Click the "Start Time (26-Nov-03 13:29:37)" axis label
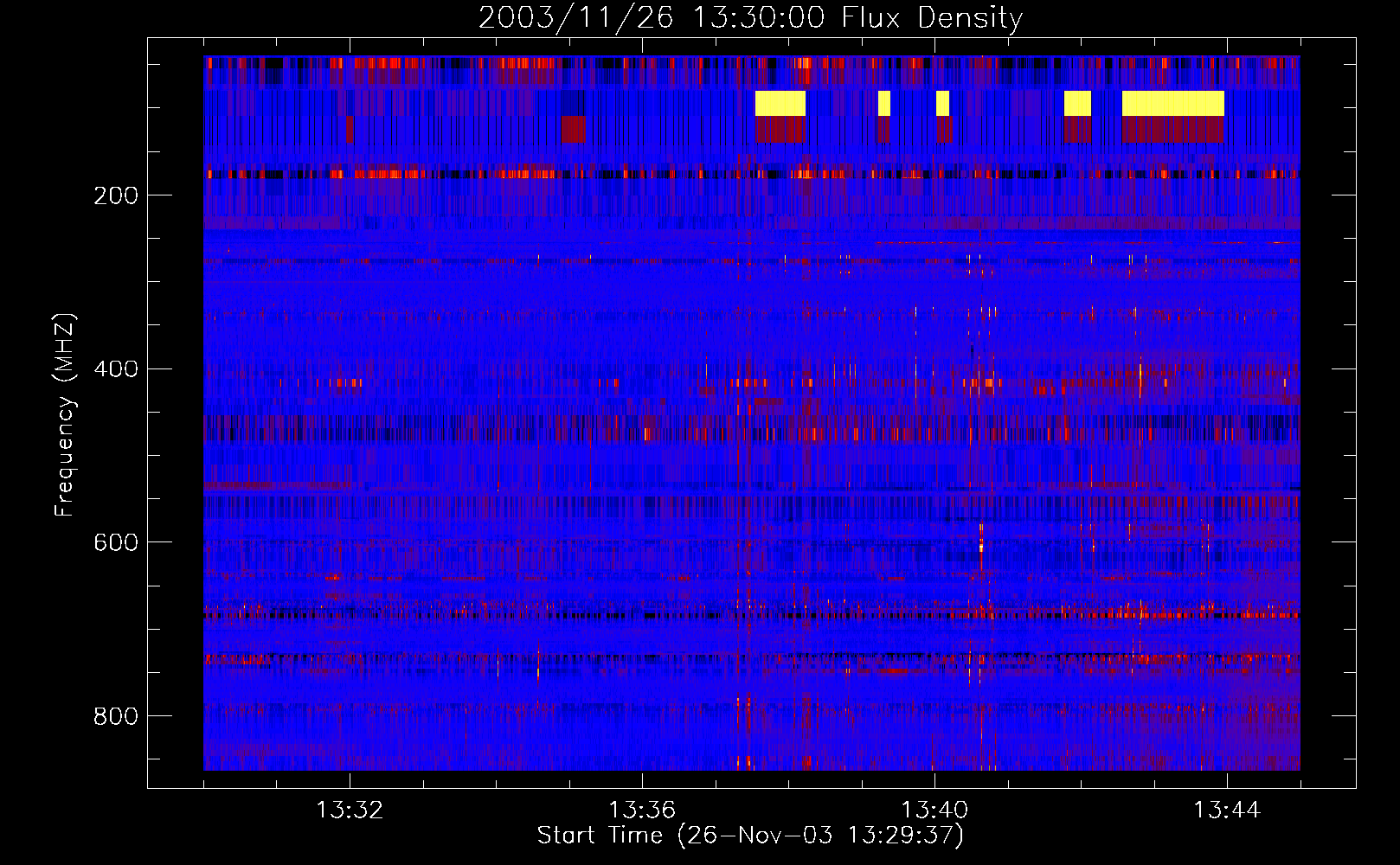 point(750,836)
